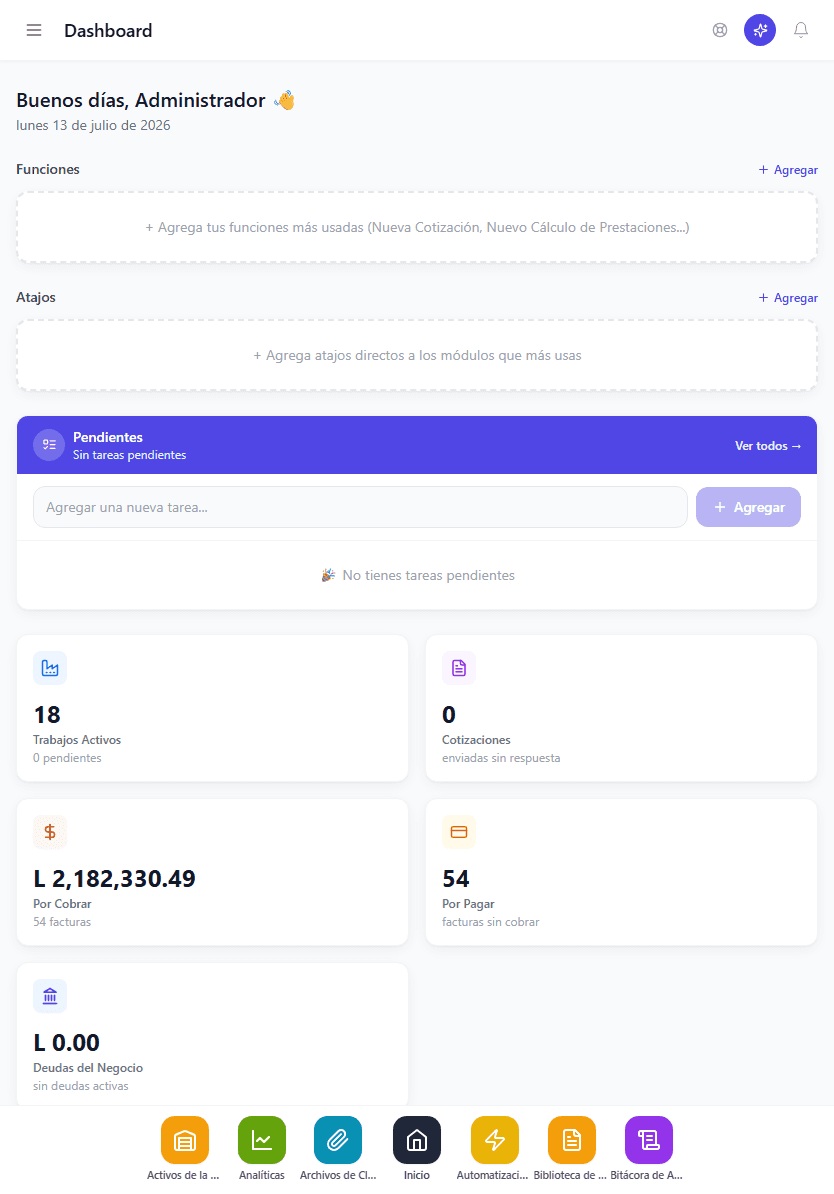This screenshot has height=1194, width=834.
Task: Click the Agregar task button
Action: (x=749, y=507)
